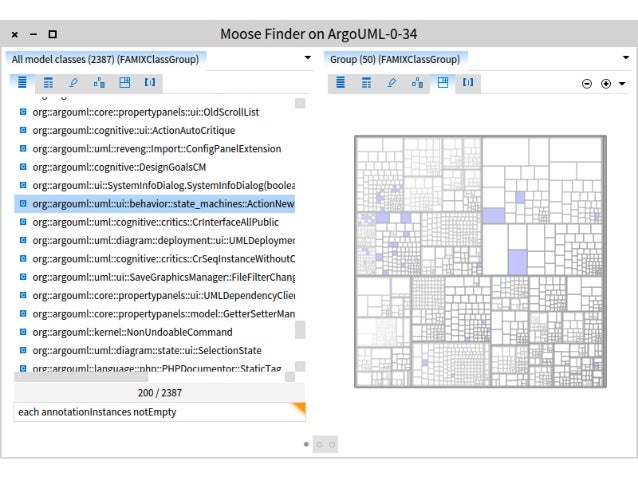This screenshot has height=479, width=638.
Task: Select the All model classes (2387) tab
Action: [x=105, y=59]
